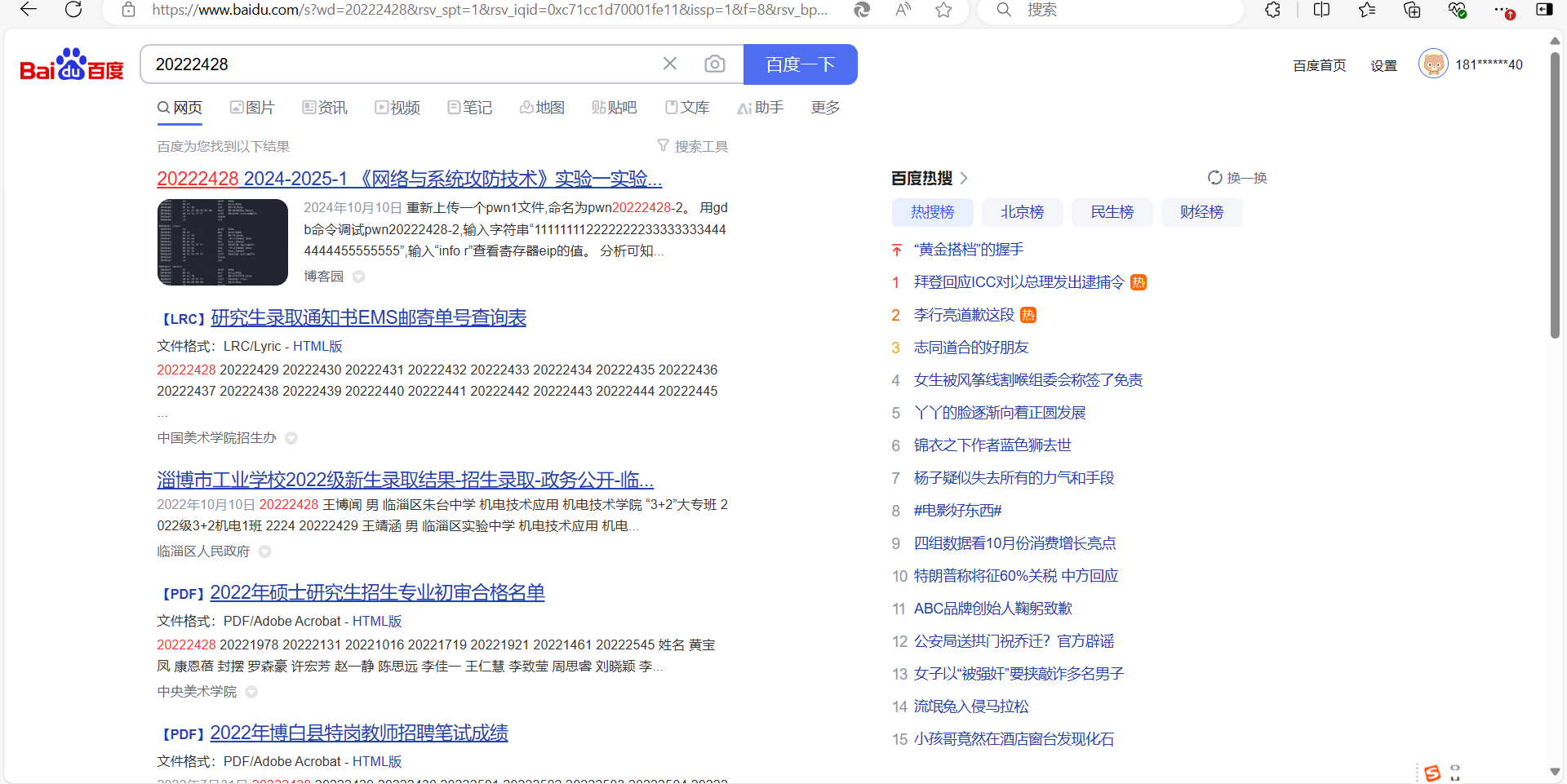1567x784 pixels.
Task: Switch to the 贴吧 tab
Action: (615, 108)
